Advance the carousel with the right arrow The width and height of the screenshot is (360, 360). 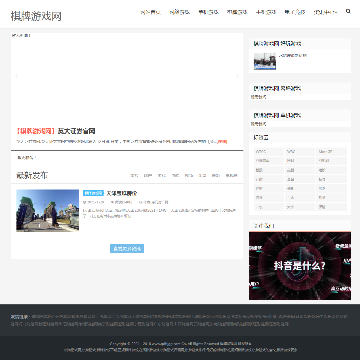[x=237, y=76]
